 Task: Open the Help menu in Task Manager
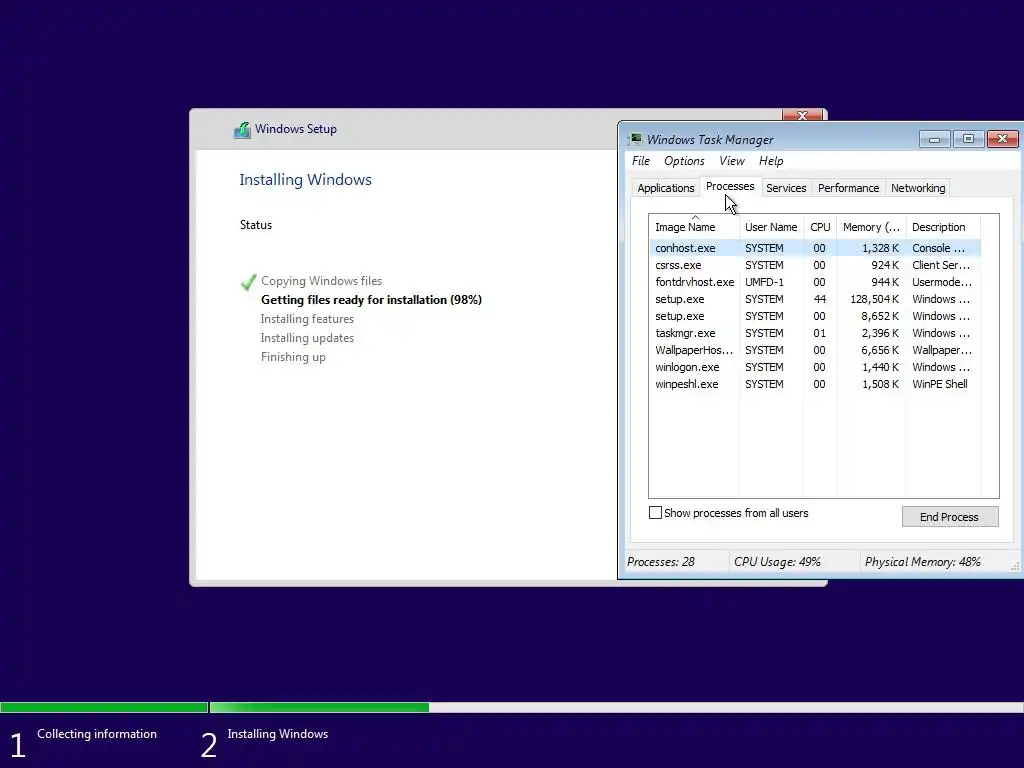point(771,161)
